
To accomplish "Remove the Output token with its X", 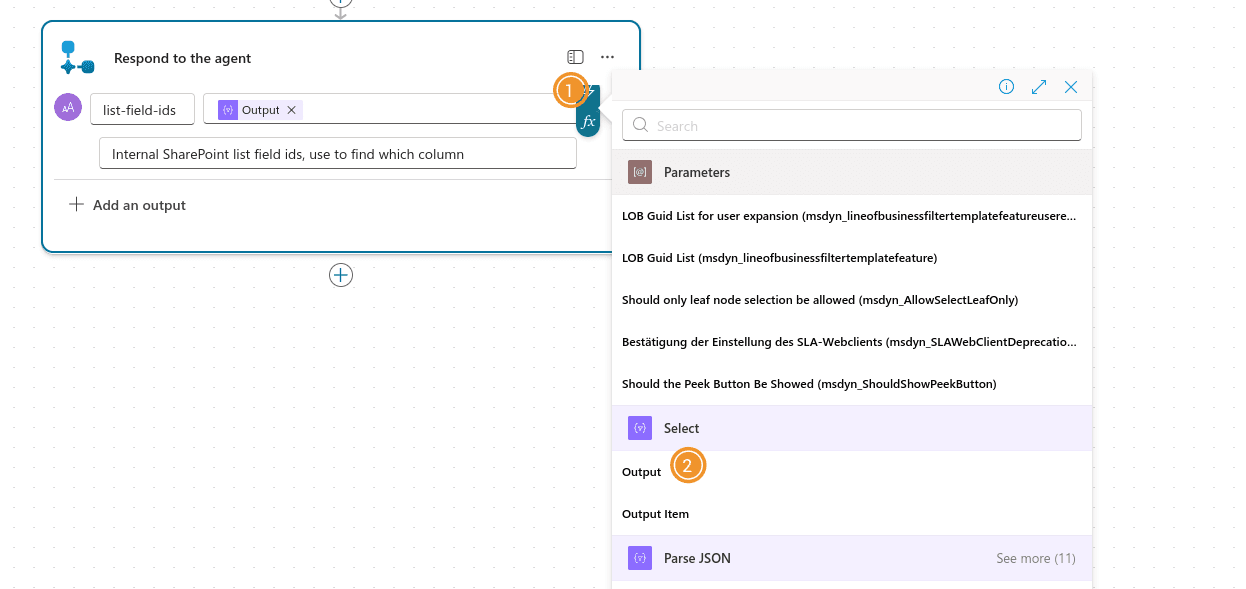I will point(292,110).
